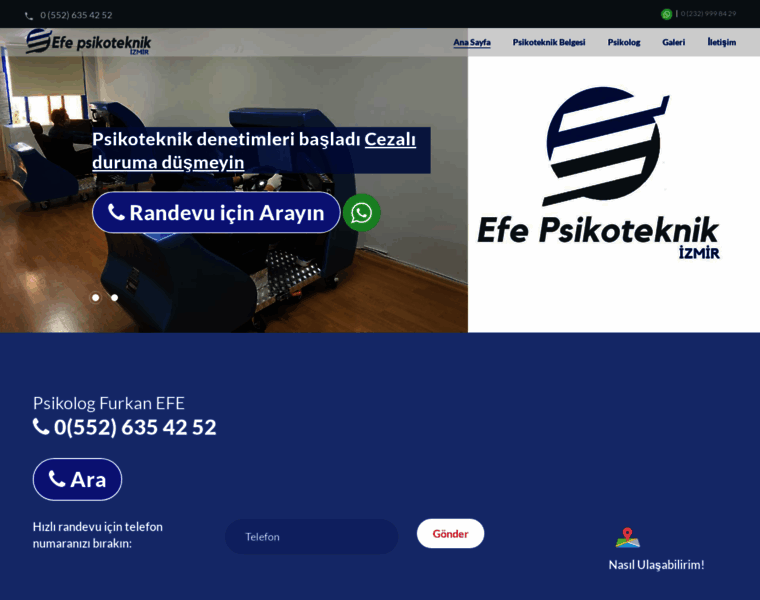Screen dimensions: 760x600
Task: Click the phone icon in top bar
Action: coord(29,16)
